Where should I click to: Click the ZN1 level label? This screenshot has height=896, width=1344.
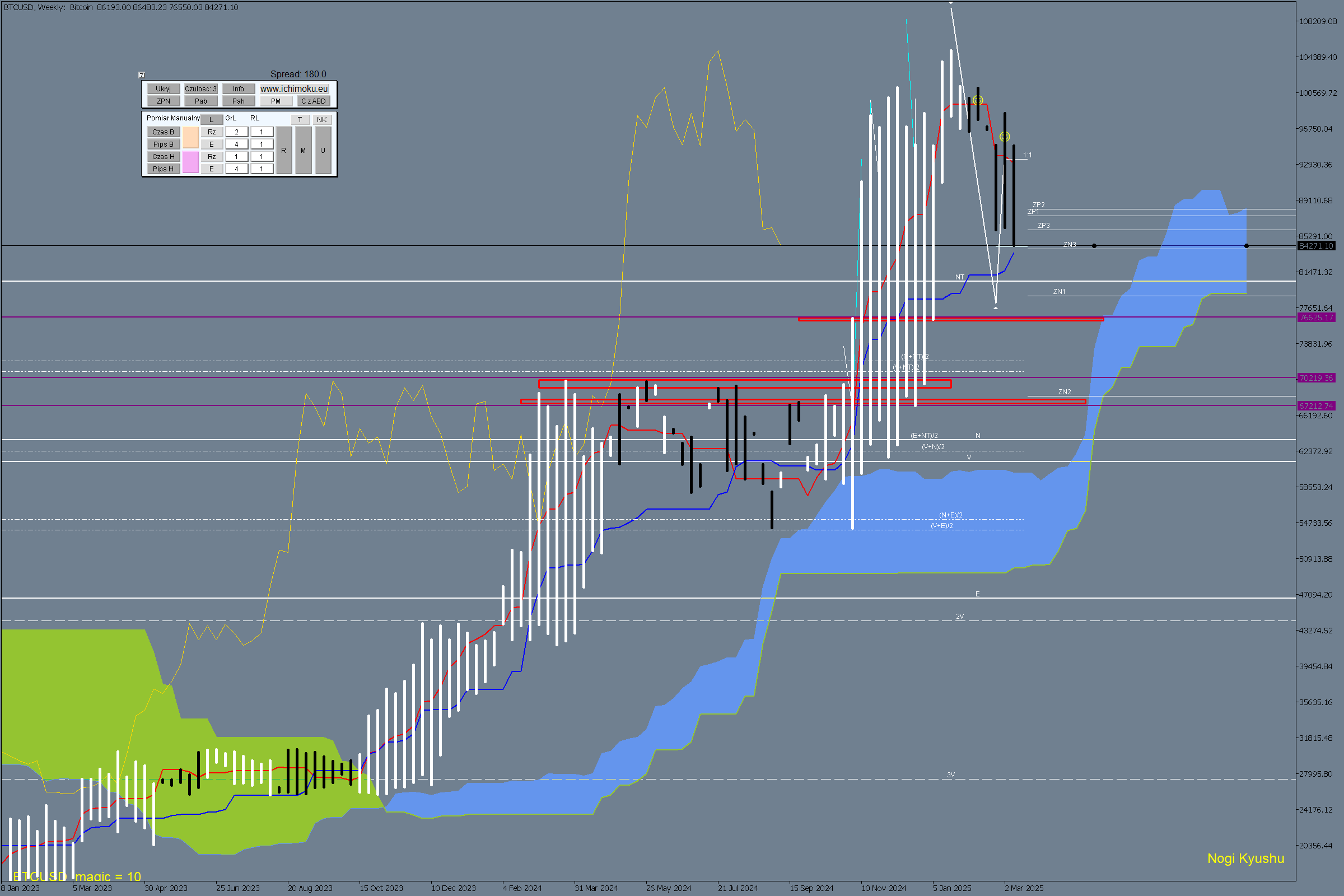click(1060, 291)
